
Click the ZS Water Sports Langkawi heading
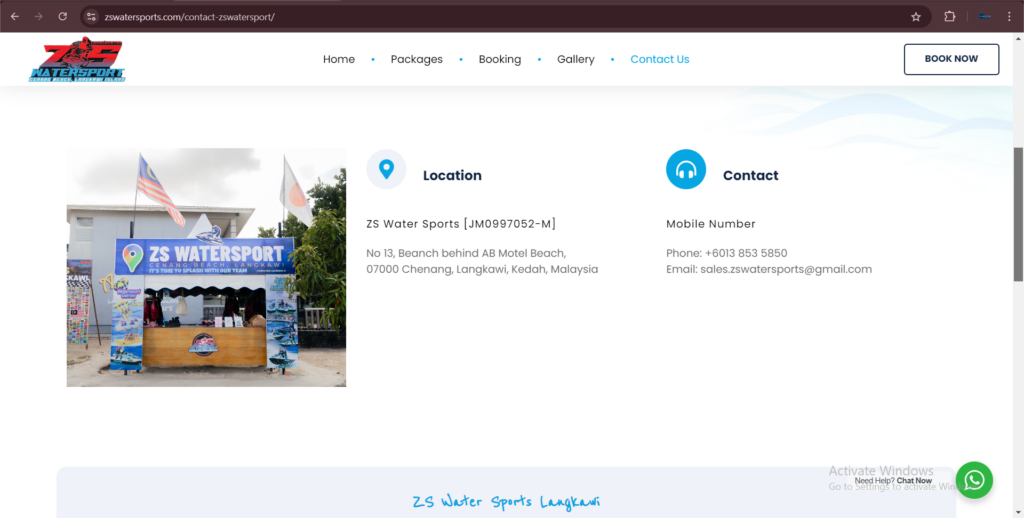click(x=506, y=502)
